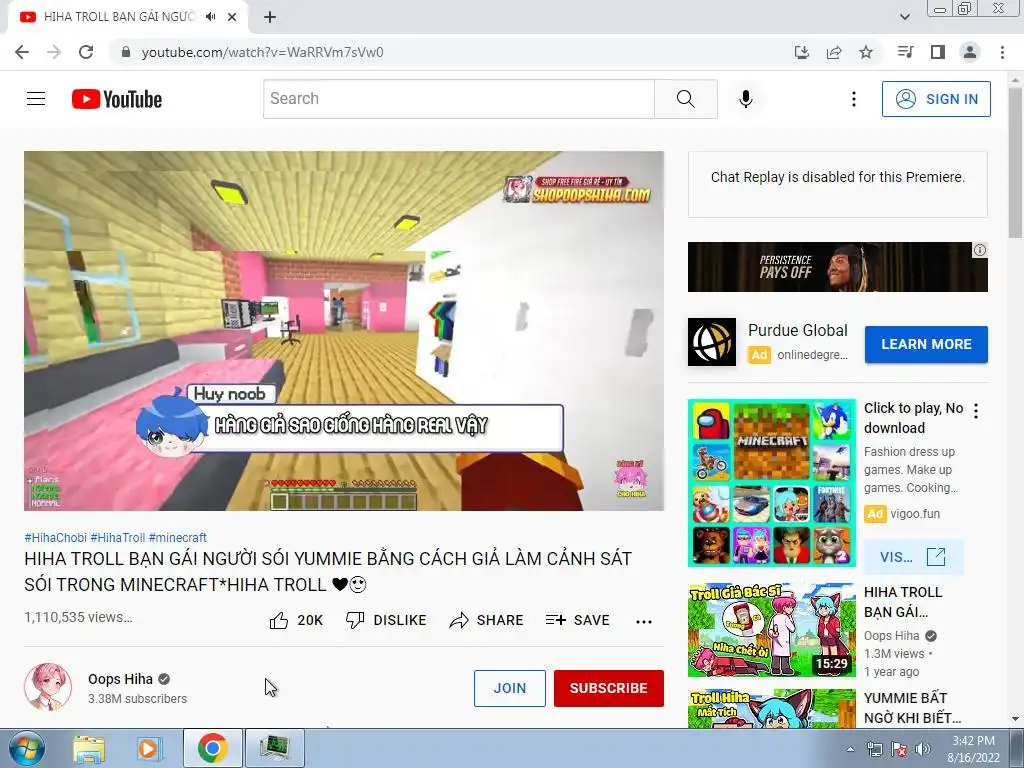Open options menu for vigoo.fun ad
The image size is (1024, 768).
976,411
